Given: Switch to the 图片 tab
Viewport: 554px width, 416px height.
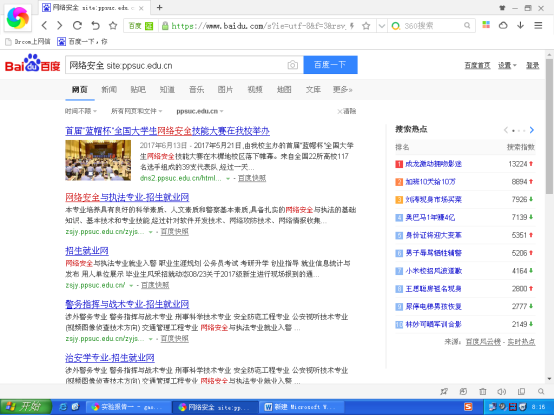Looking at the screenshot, I should coord(225,89).
